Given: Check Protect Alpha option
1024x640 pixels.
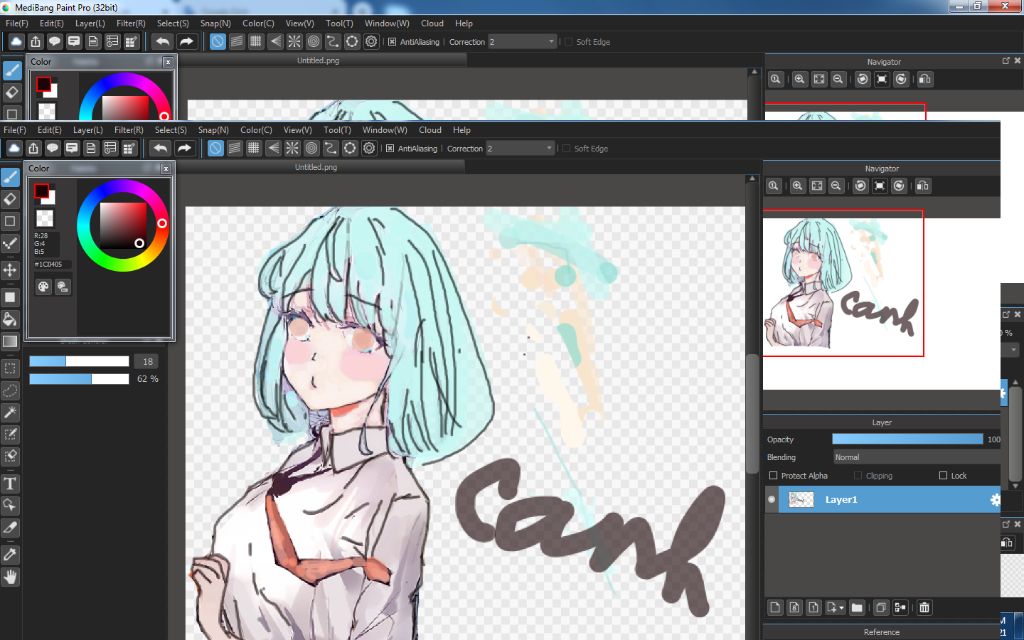Looking at the screenshot, I should 773,475.
